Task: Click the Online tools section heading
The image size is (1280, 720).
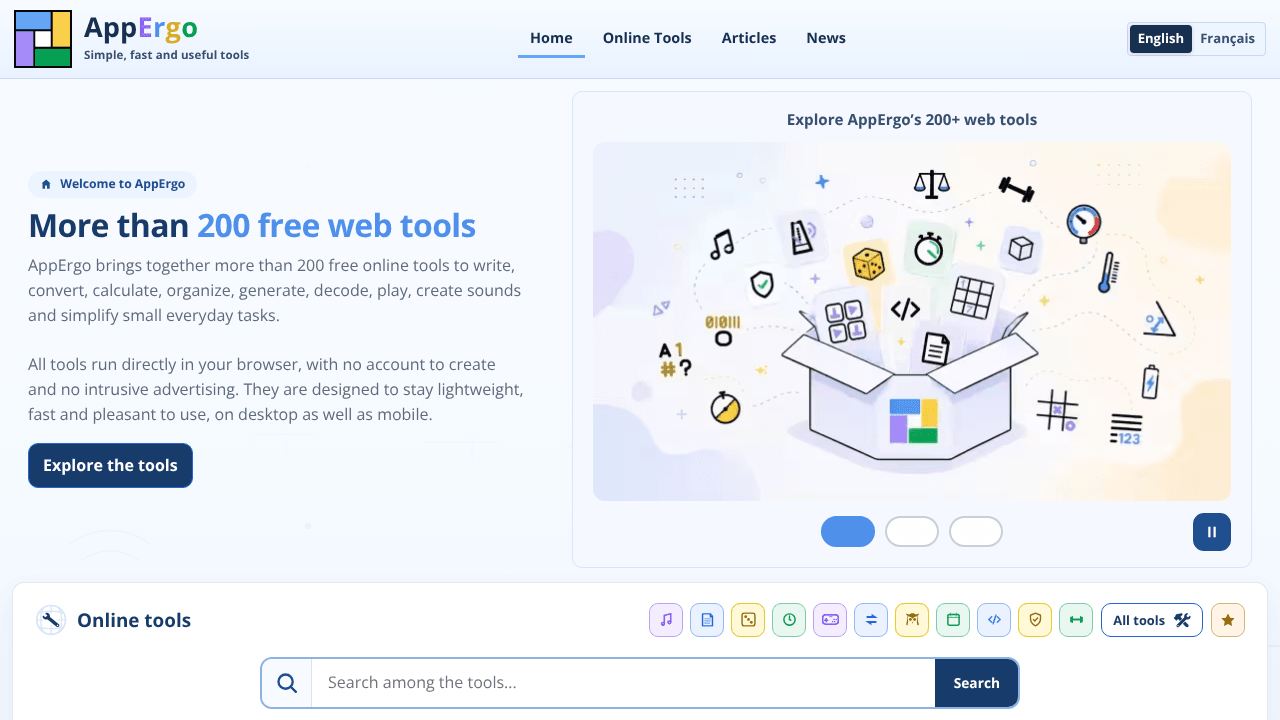Action: coord(134,621)
